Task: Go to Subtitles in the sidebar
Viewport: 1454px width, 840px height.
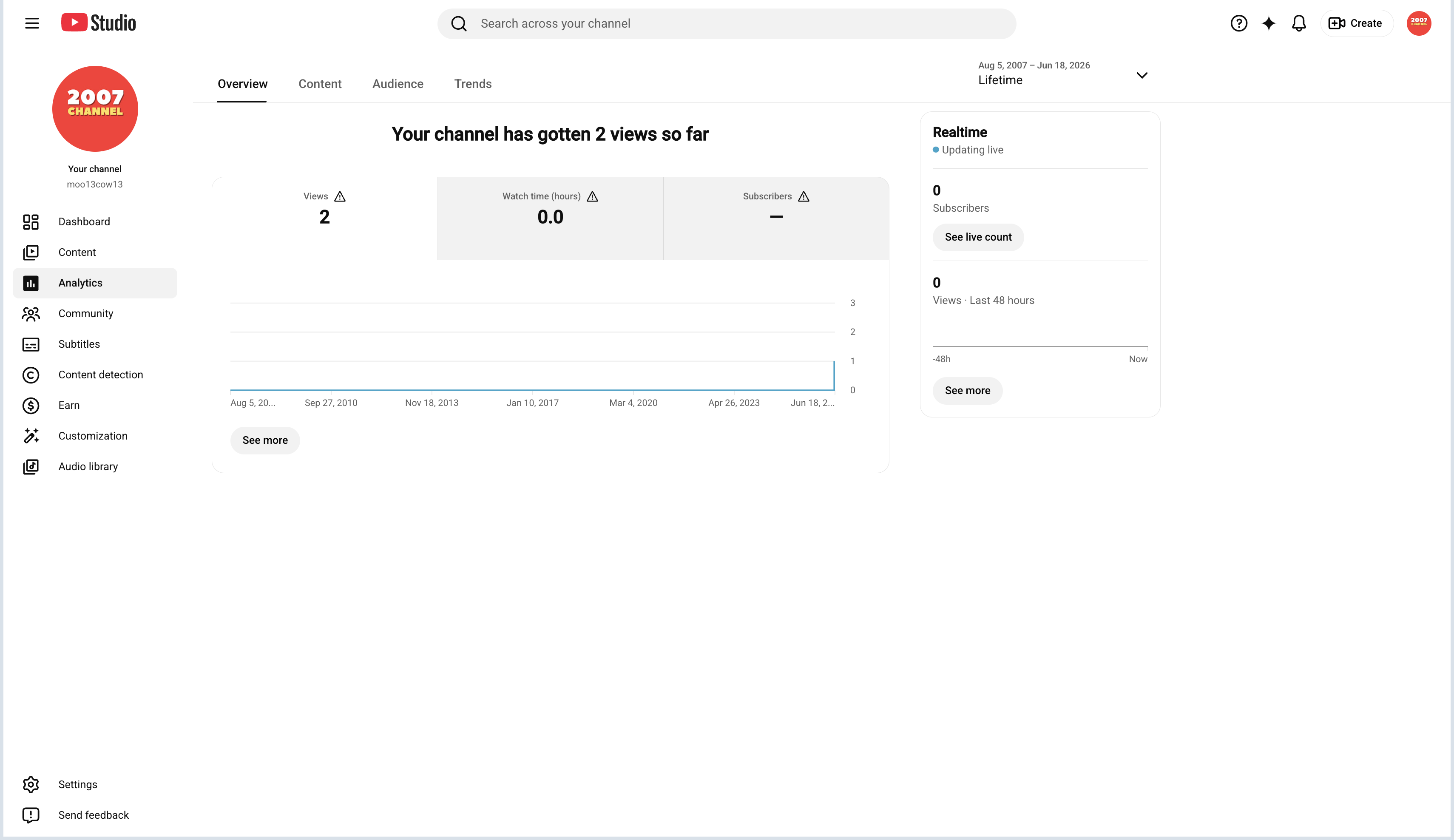Action: [x=95, y=344]
